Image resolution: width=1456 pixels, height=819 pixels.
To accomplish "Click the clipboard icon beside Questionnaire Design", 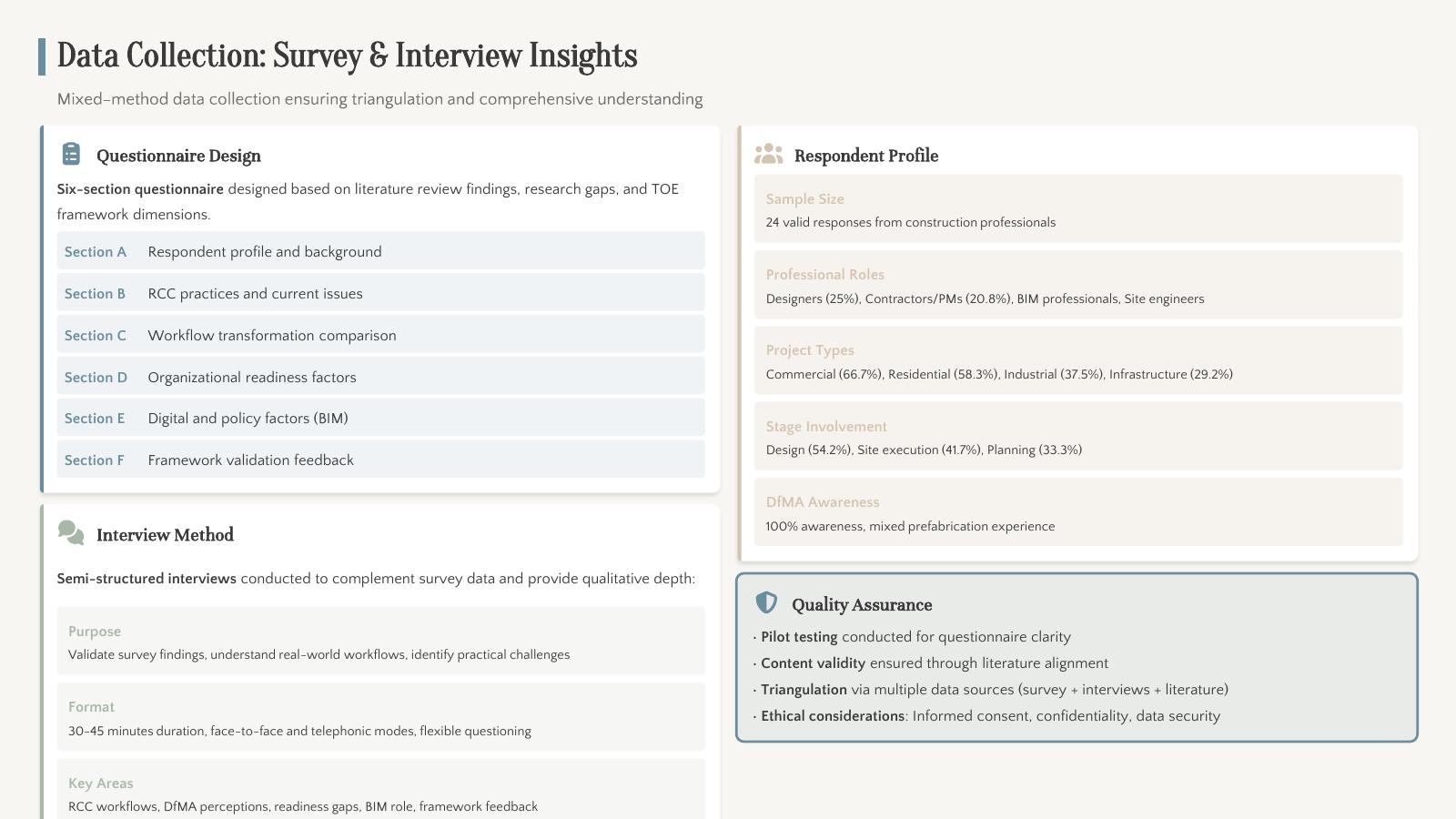I will click(71, 154).
